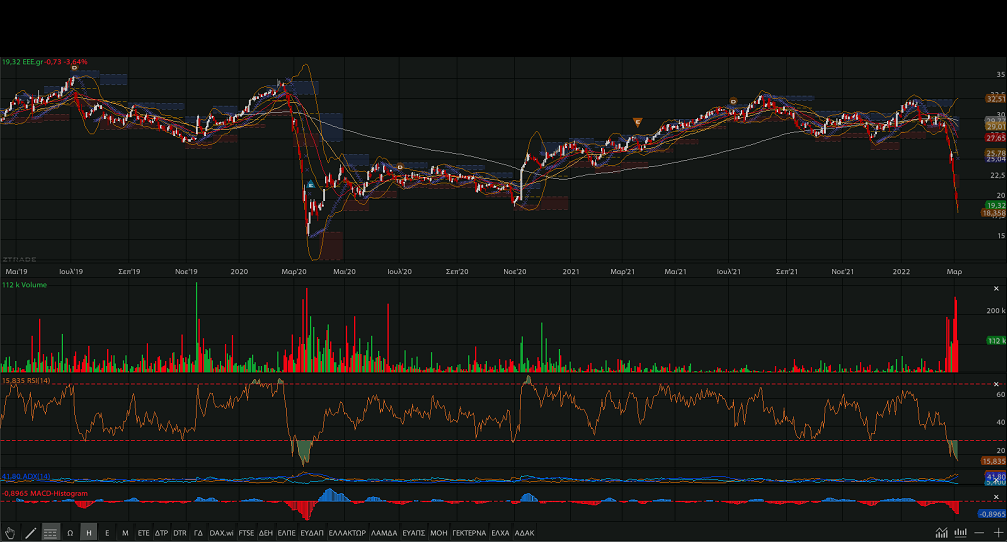Open the indicators chart icon
The height and width of the screenshot is (542, 1007).
point(941,533)
